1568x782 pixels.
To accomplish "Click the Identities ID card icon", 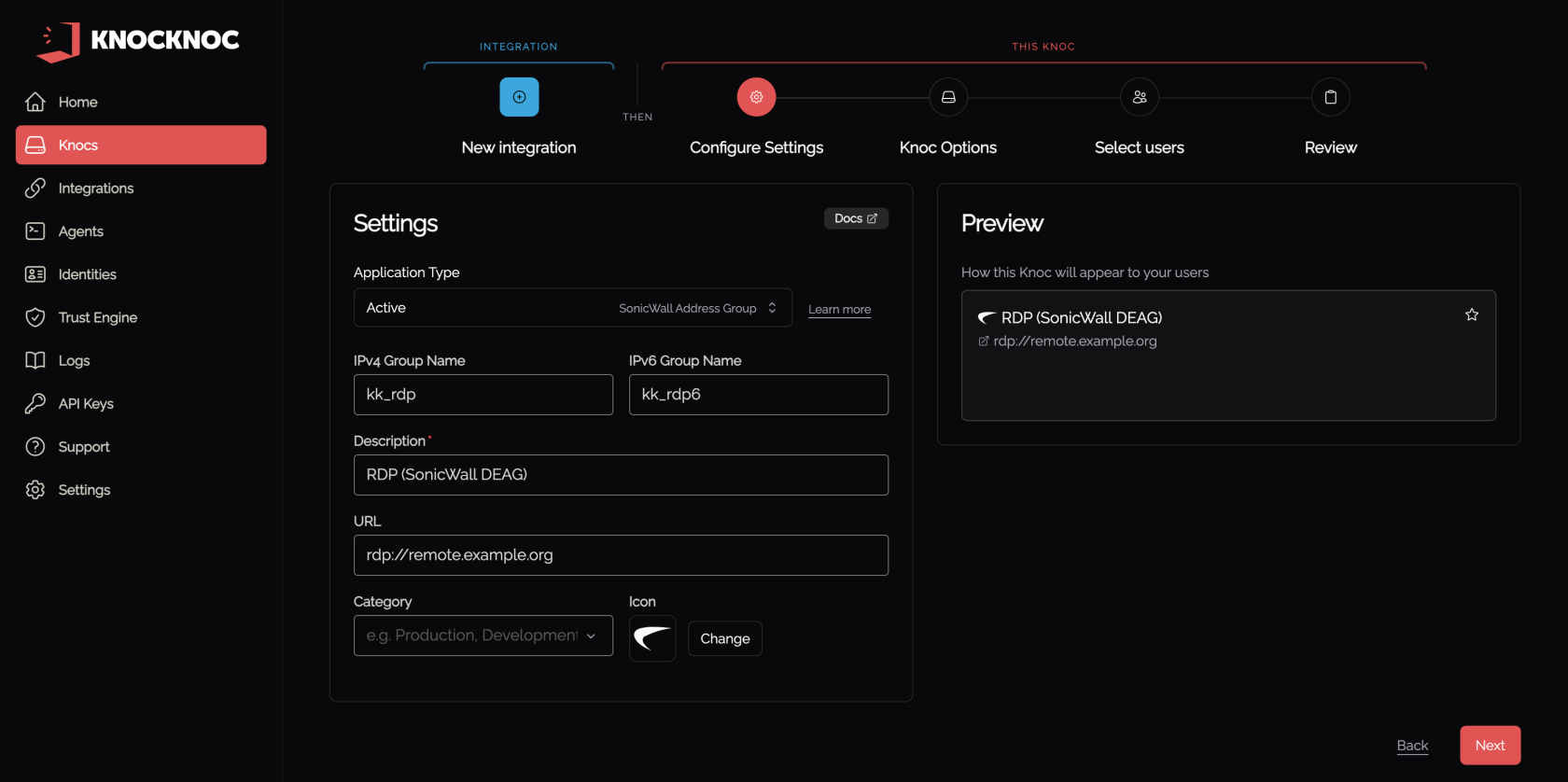I will [35, 274].
